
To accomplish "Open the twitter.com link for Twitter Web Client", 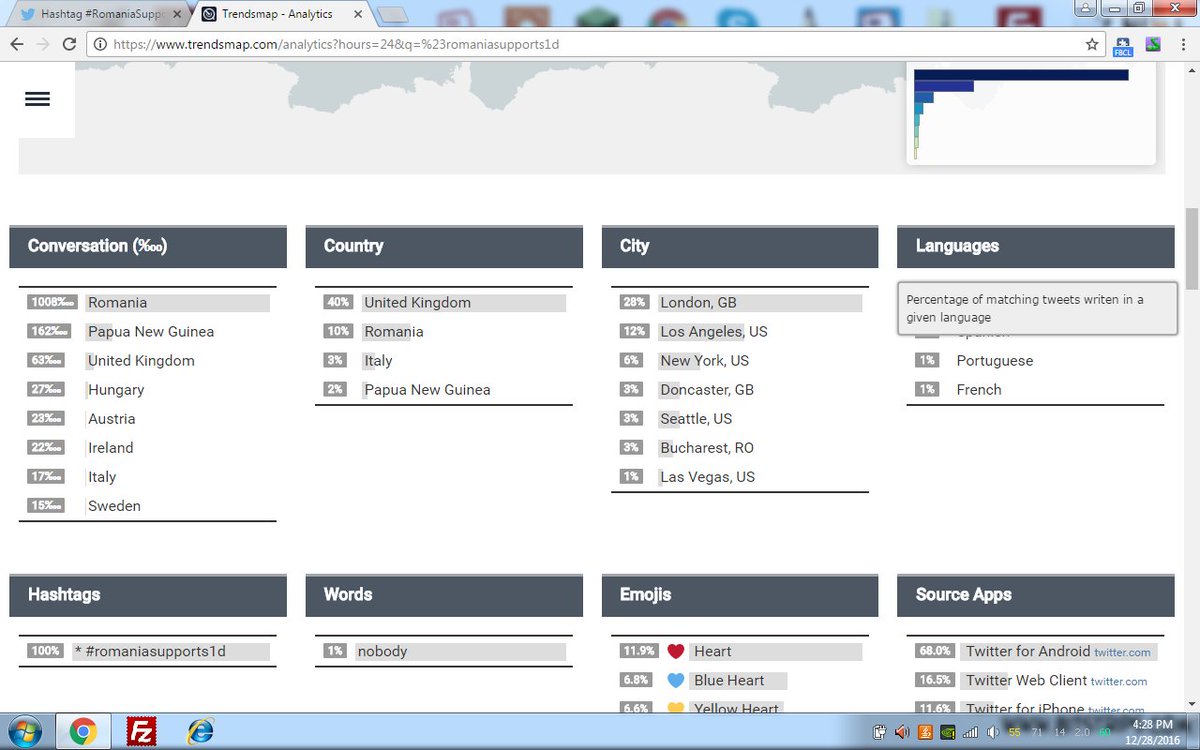I will [x=1119, y=681].
